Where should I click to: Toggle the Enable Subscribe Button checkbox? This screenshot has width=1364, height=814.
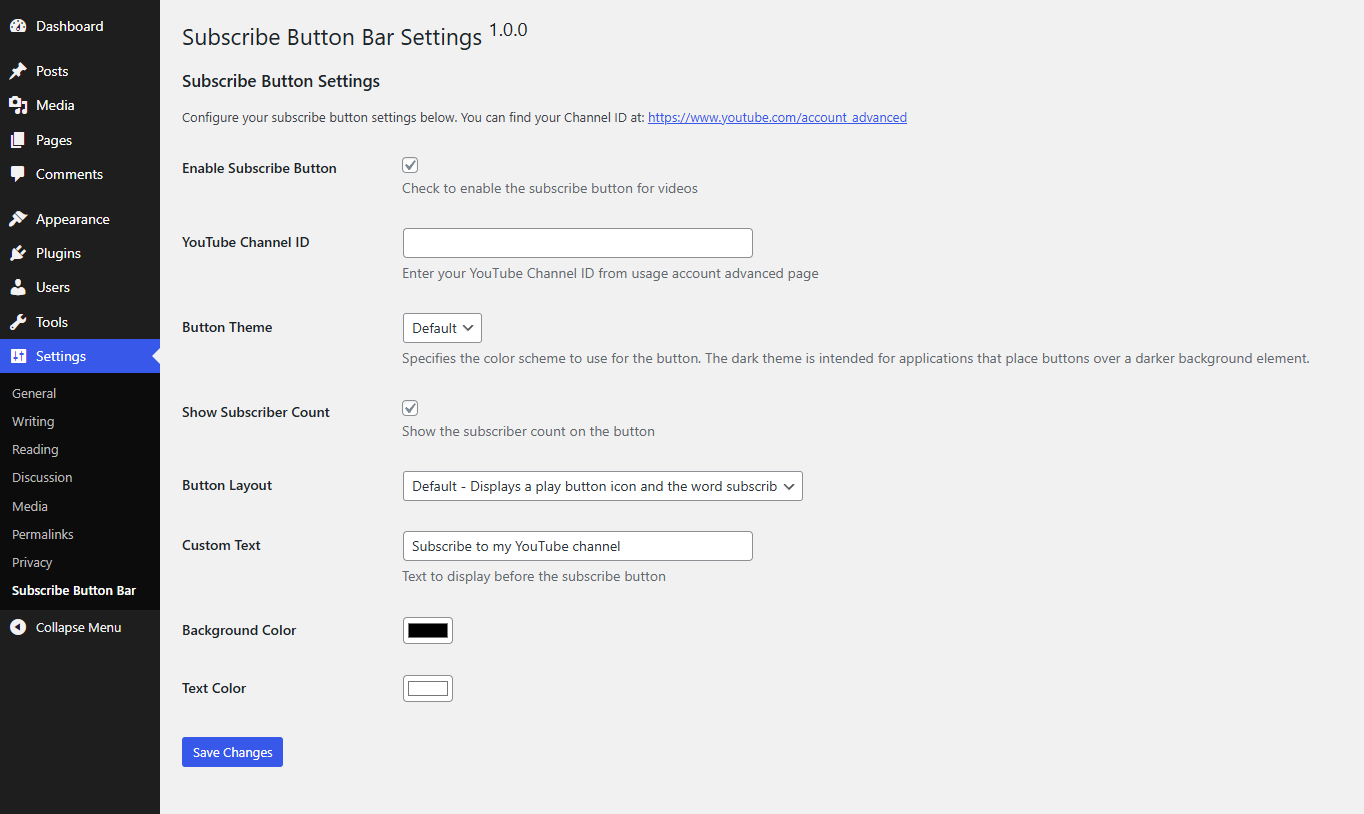(410, 165)
